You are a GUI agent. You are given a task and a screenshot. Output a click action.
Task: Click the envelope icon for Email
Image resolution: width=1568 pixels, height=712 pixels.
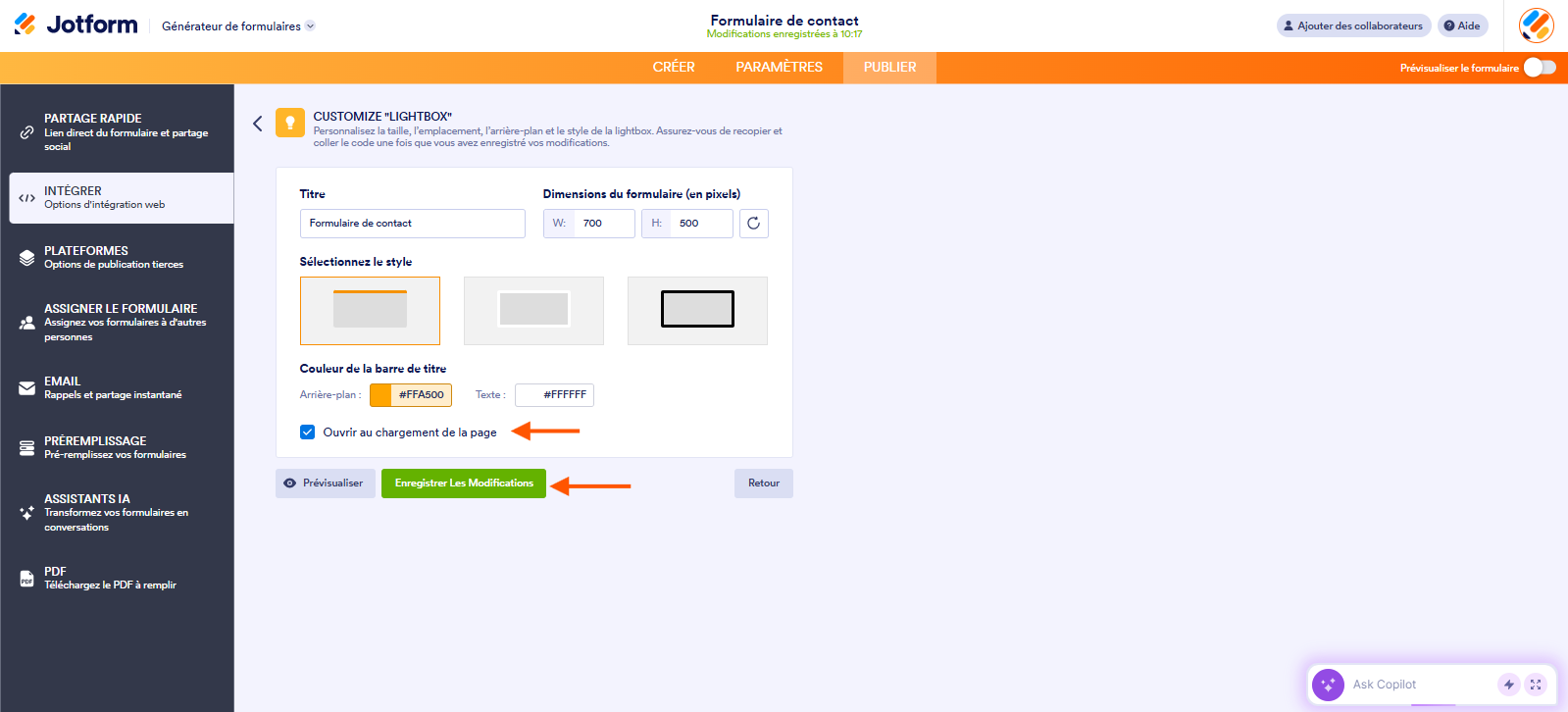[27, 388]
